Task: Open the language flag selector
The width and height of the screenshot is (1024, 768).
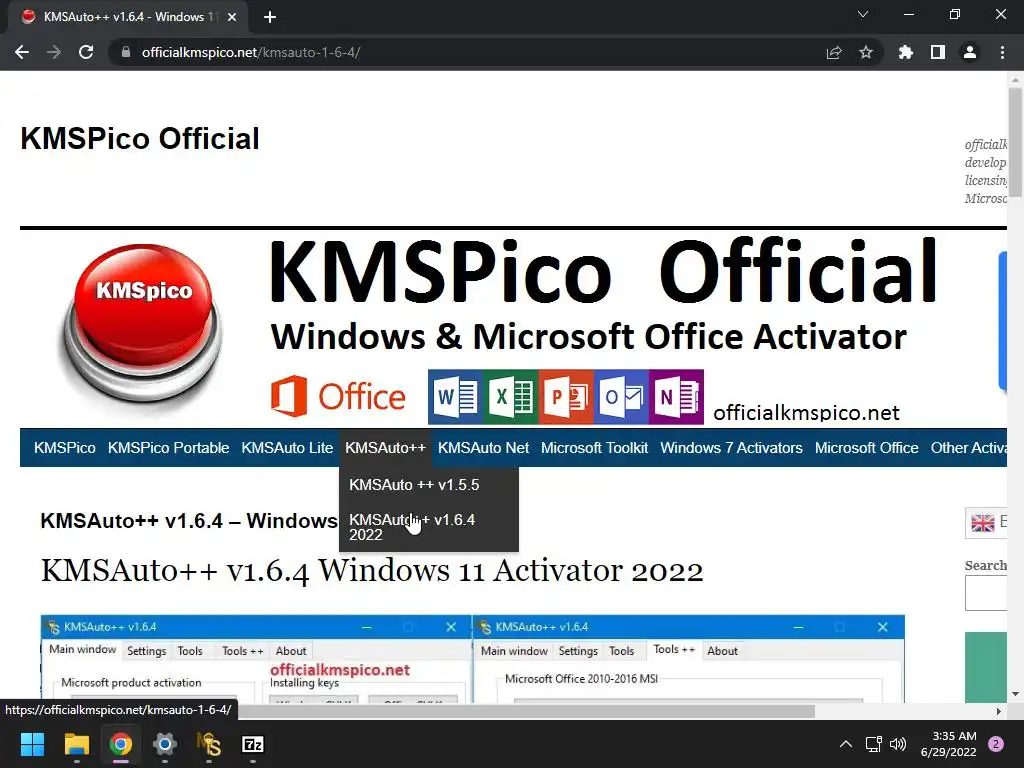Action: tap(987, 522)
